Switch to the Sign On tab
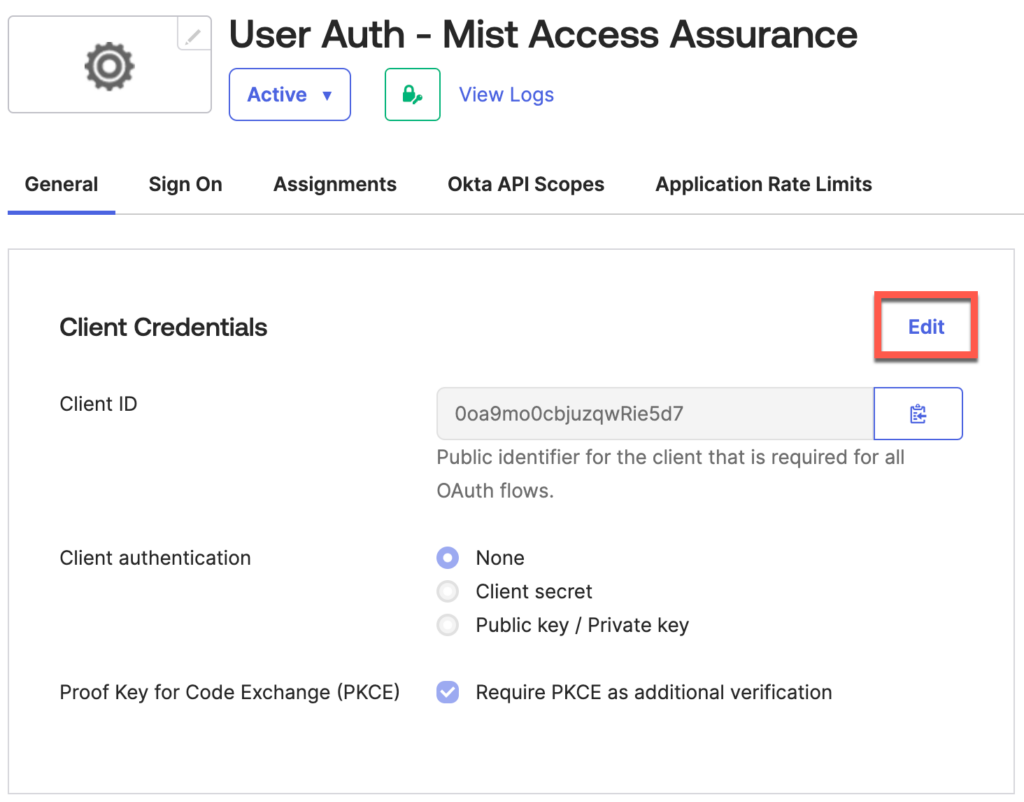 pos(184,184)
